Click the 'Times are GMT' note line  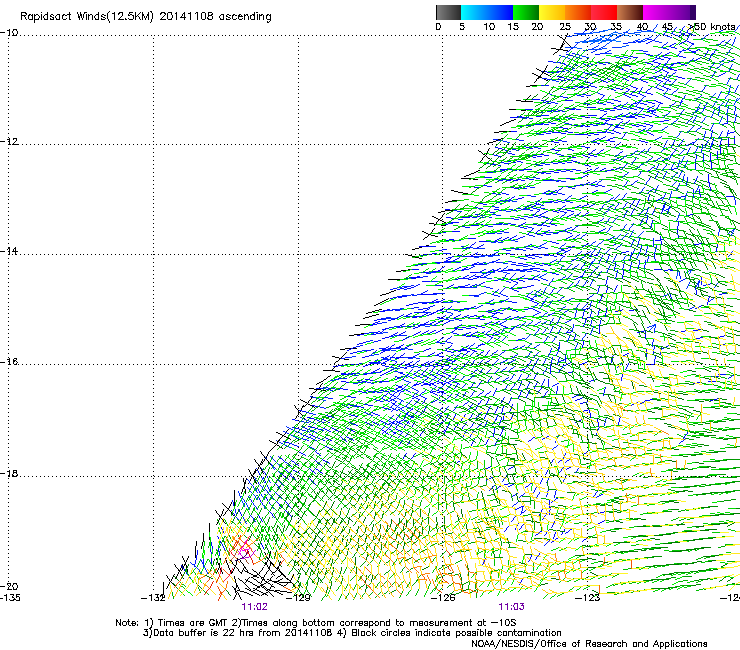point(316,623)
